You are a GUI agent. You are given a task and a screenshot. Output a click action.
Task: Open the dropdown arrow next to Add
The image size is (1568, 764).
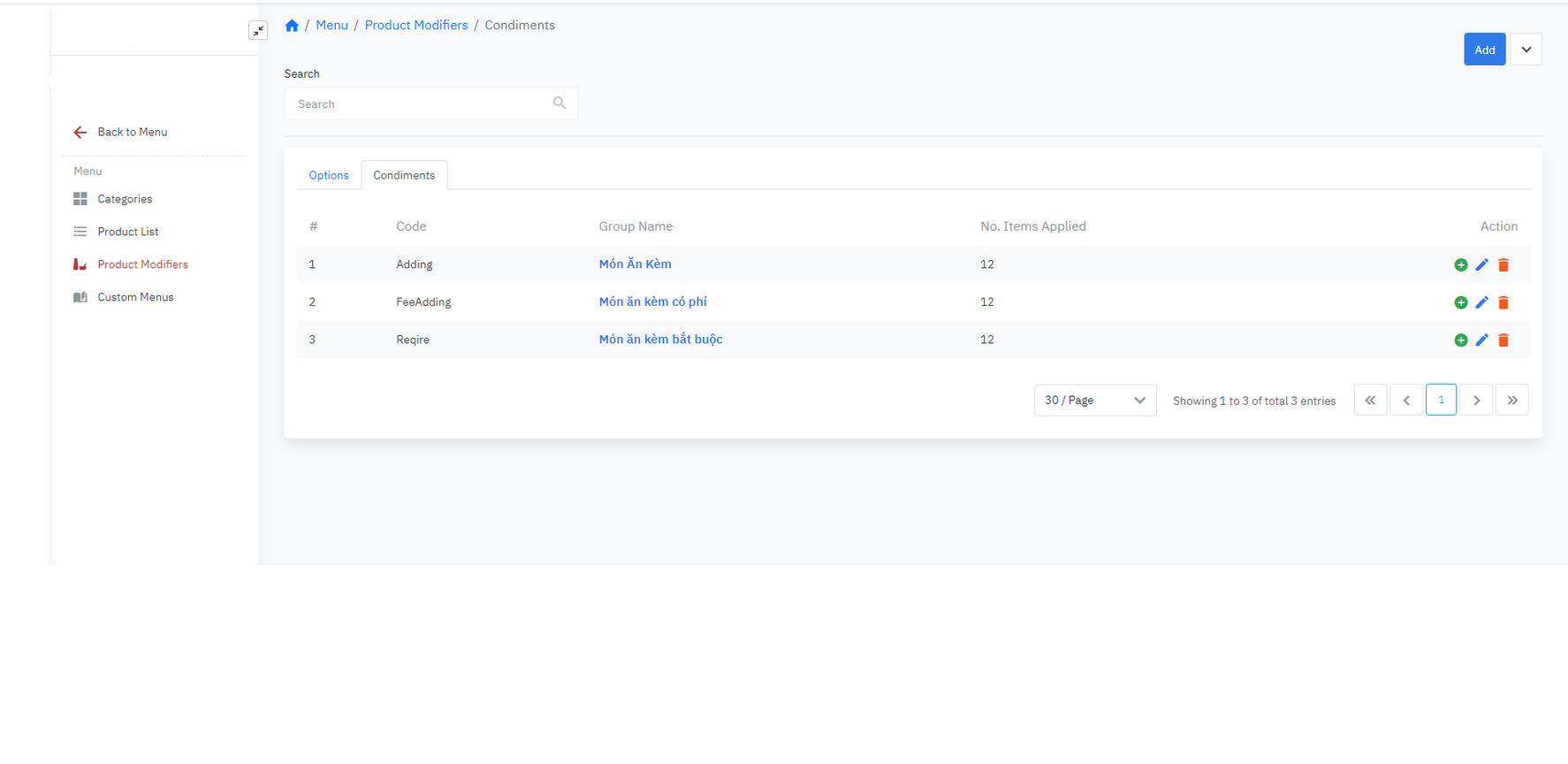click(x=1526, y=50)
